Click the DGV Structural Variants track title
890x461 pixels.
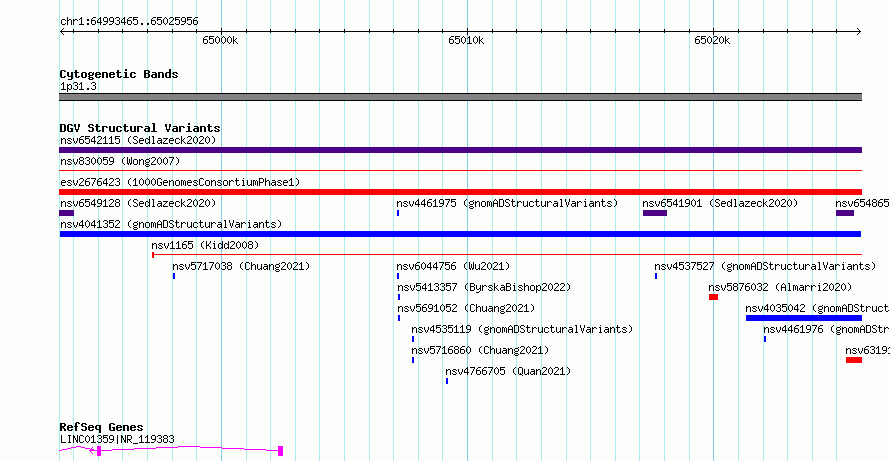coord(140,128)
